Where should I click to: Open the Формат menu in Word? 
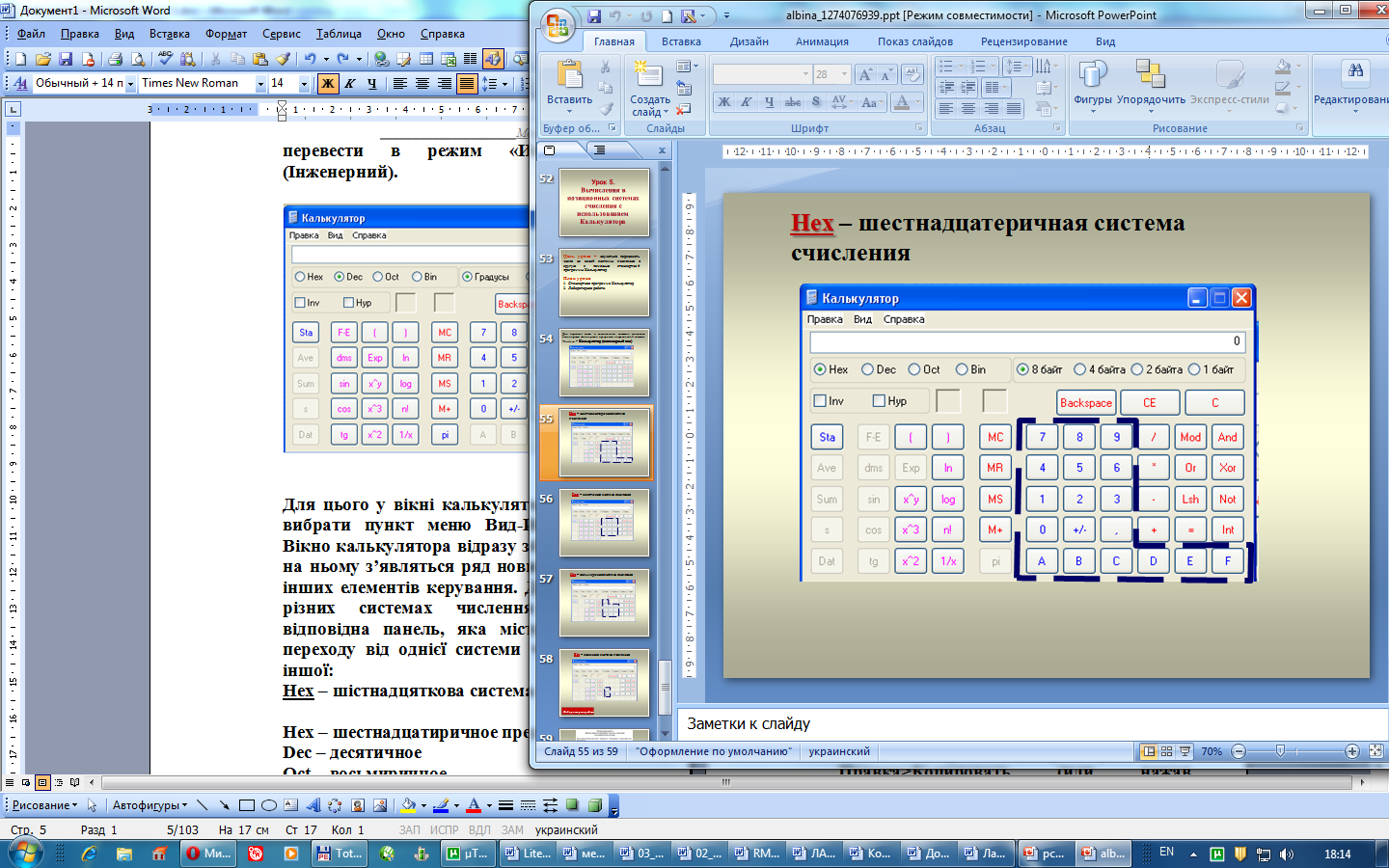[226, 34]
